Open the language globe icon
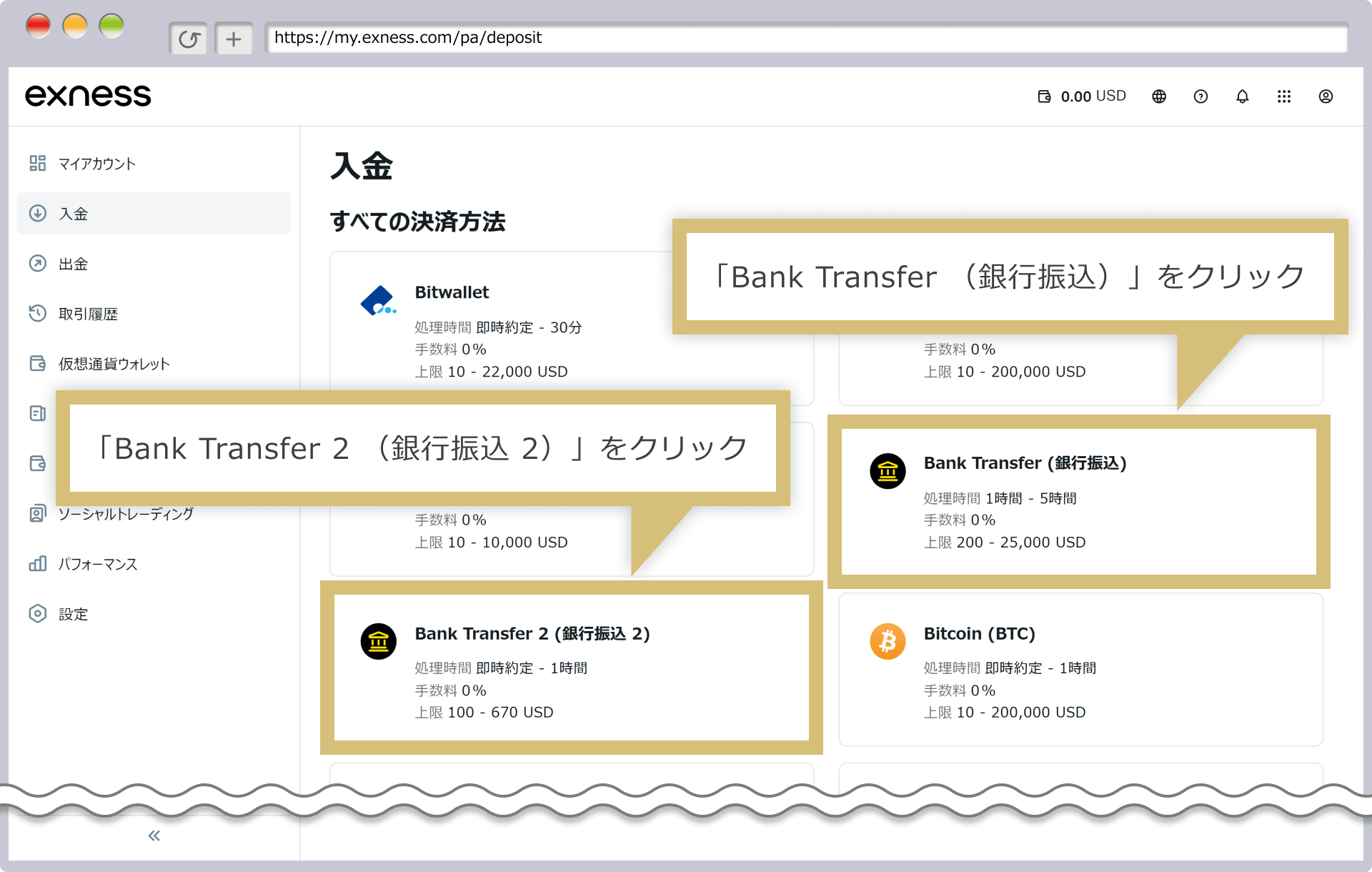This screenshot has height=872, width=1372. 1159,96
